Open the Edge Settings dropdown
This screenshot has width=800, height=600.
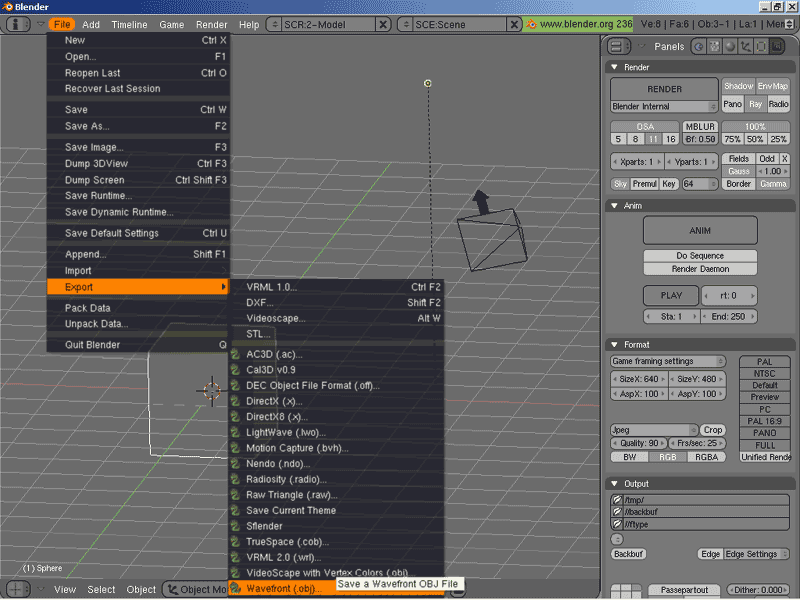756,554
